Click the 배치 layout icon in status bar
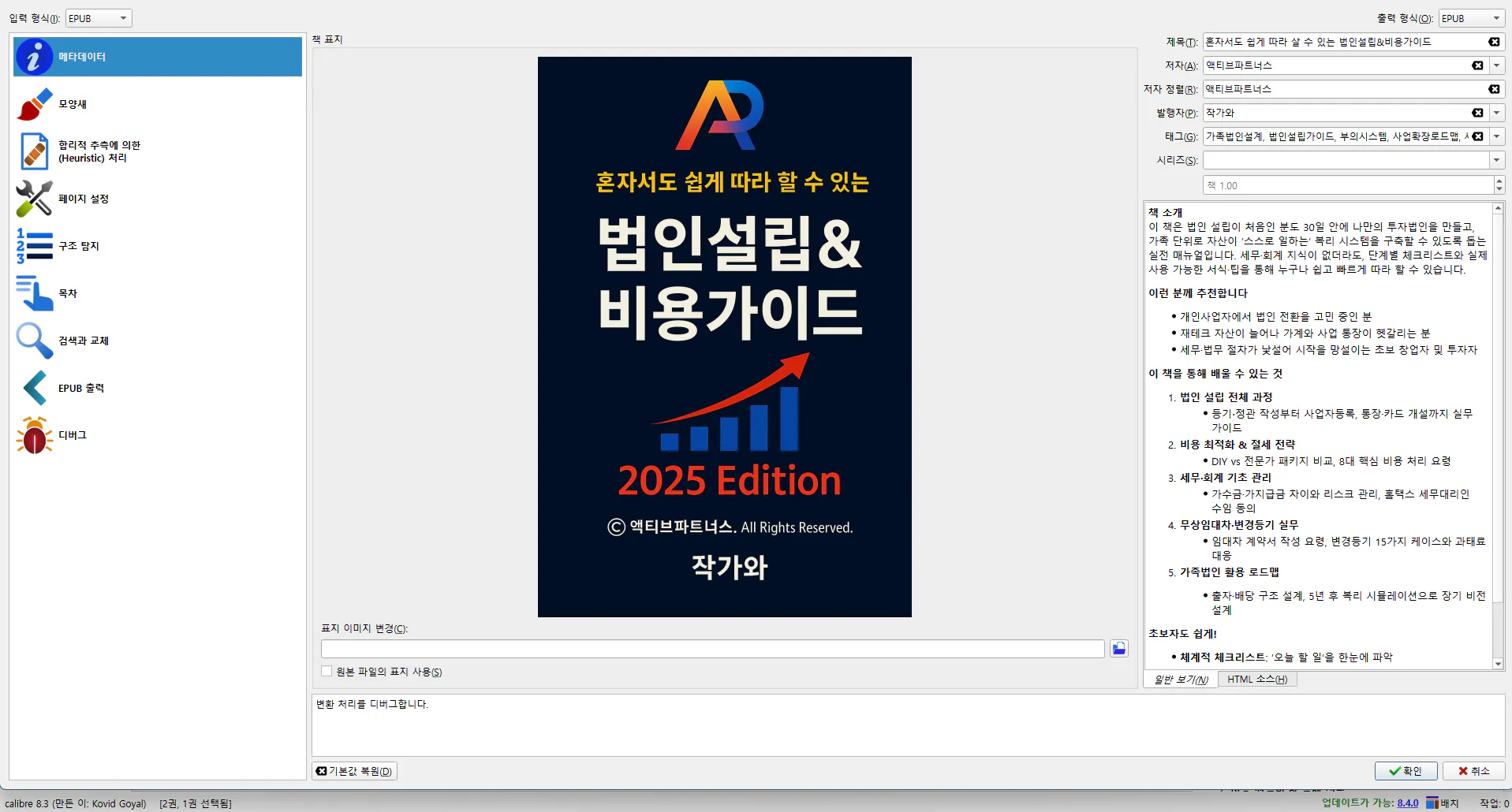This screenshot has width=1512, height=812. click(x=1443, y=803)
